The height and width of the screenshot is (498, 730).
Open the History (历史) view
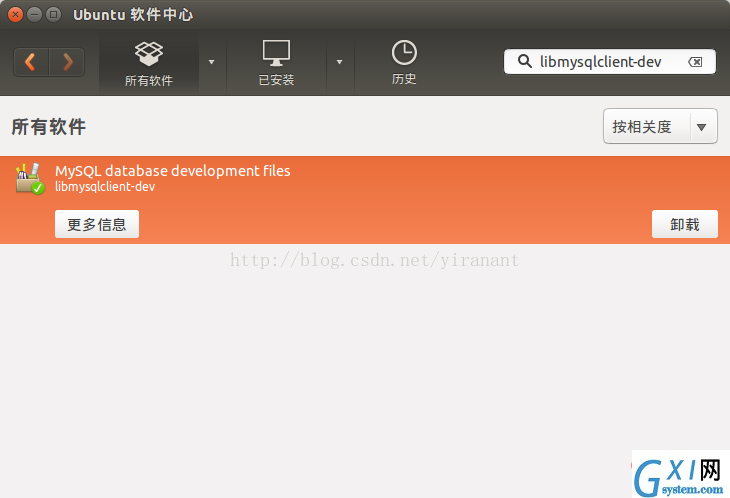click(x=404, y=63)
